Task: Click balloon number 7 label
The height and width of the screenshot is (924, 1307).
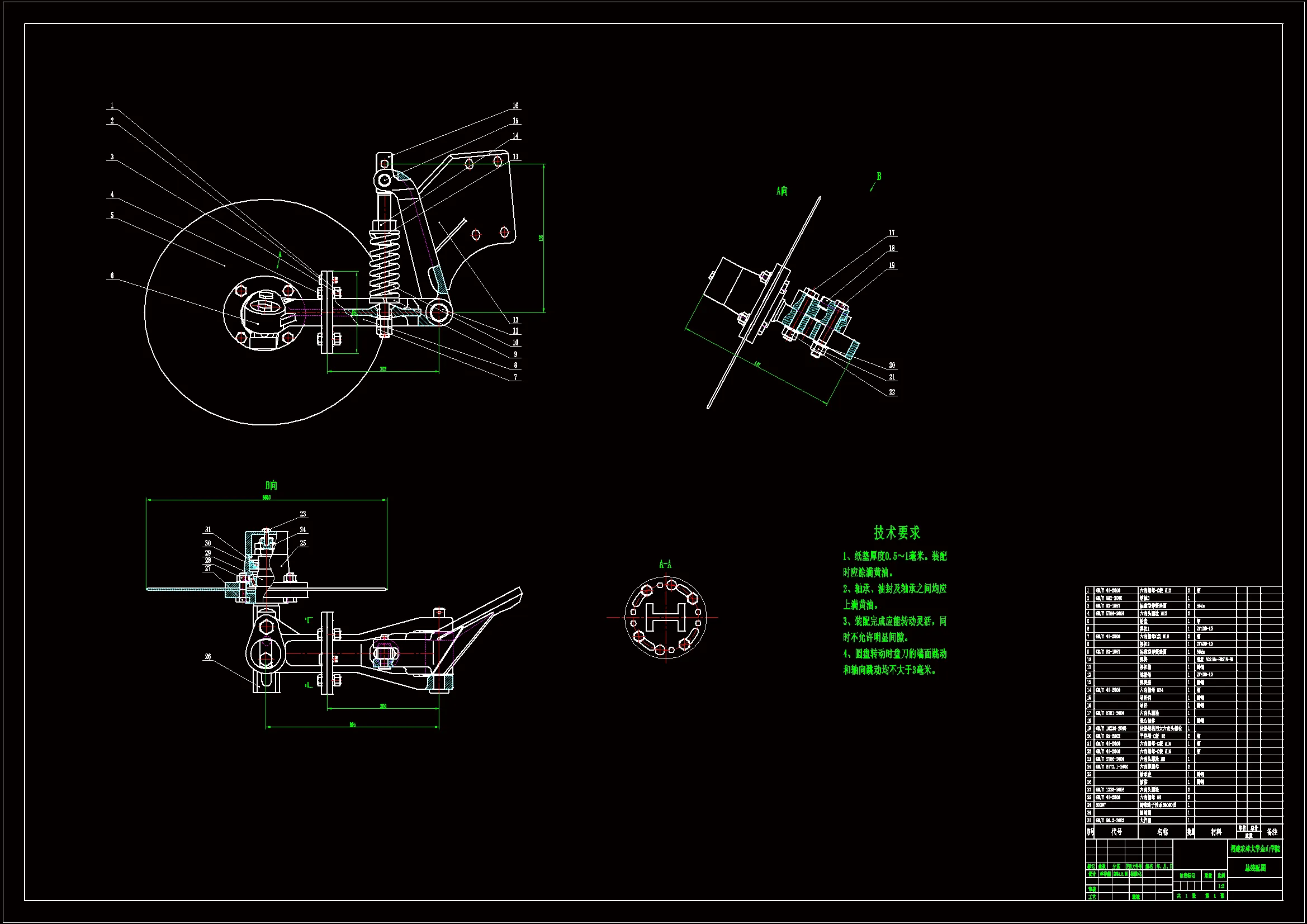Action: point(516,377)
